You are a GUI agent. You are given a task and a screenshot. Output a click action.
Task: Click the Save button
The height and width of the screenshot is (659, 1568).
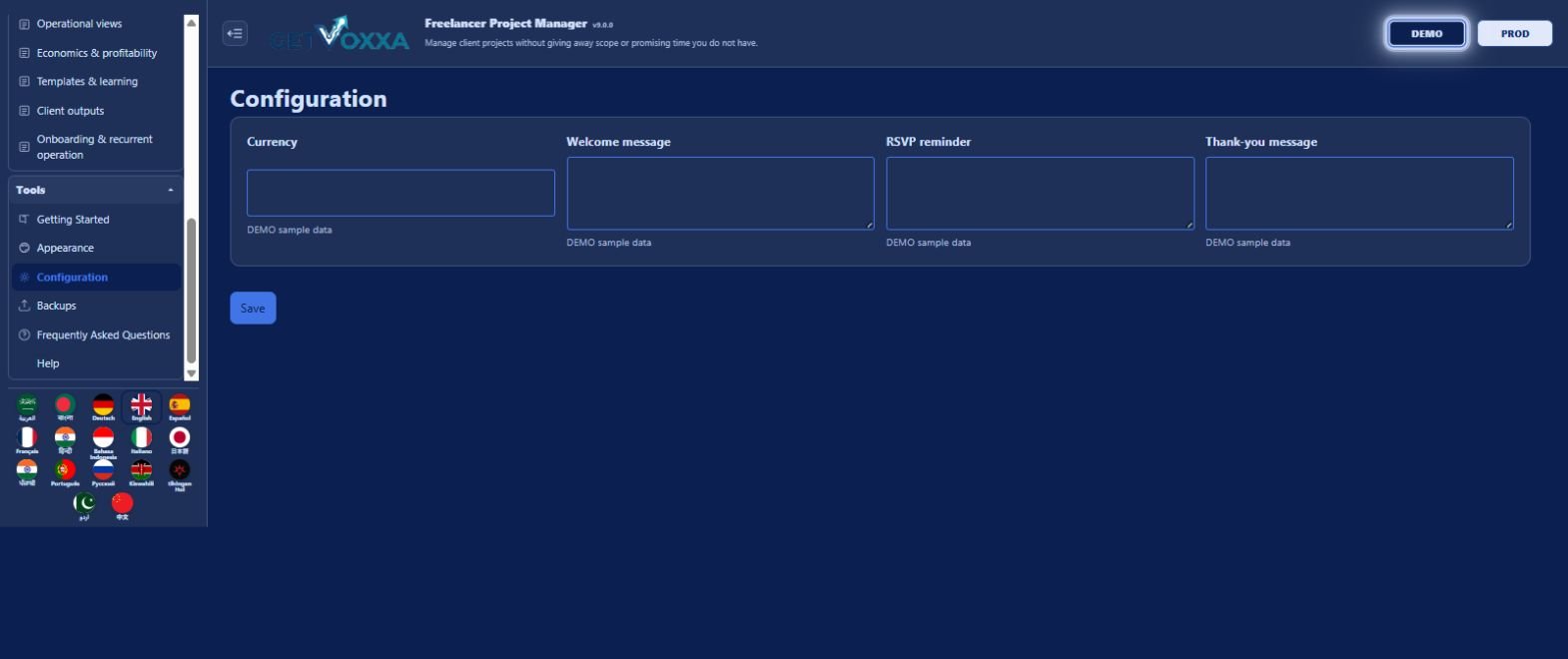[x=253, y=308]
